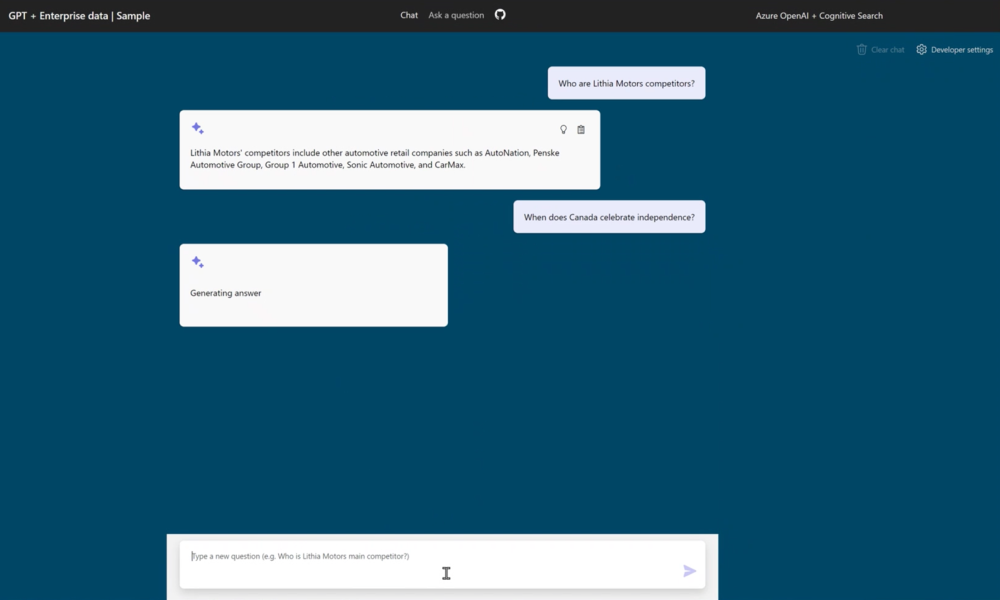Click the send arrow icon
The image size is (1000, 600).
(689, 571)
